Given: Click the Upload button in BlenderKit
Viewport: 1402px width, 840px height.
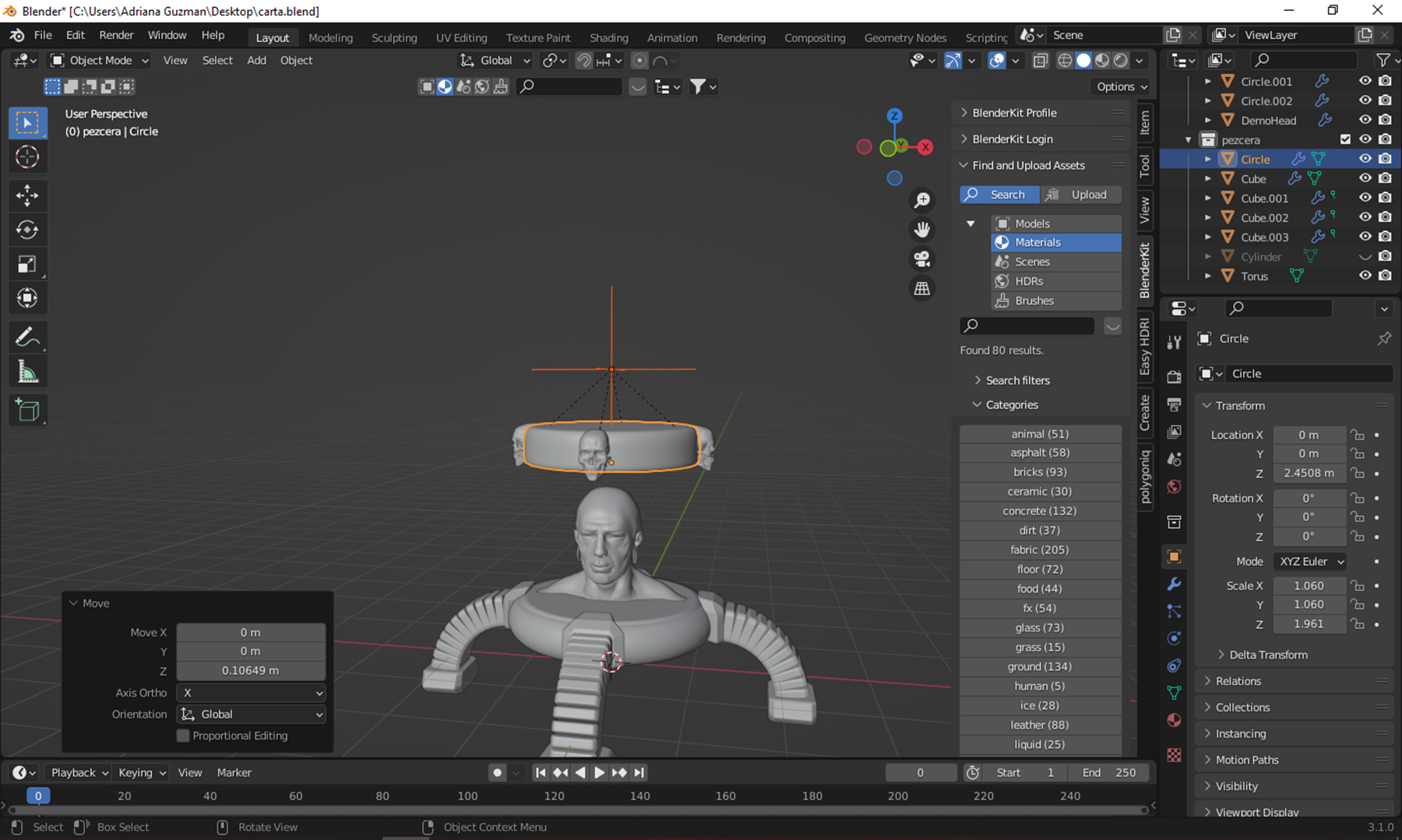Looking at the screenshot, I should click(x=1080, y=195).
